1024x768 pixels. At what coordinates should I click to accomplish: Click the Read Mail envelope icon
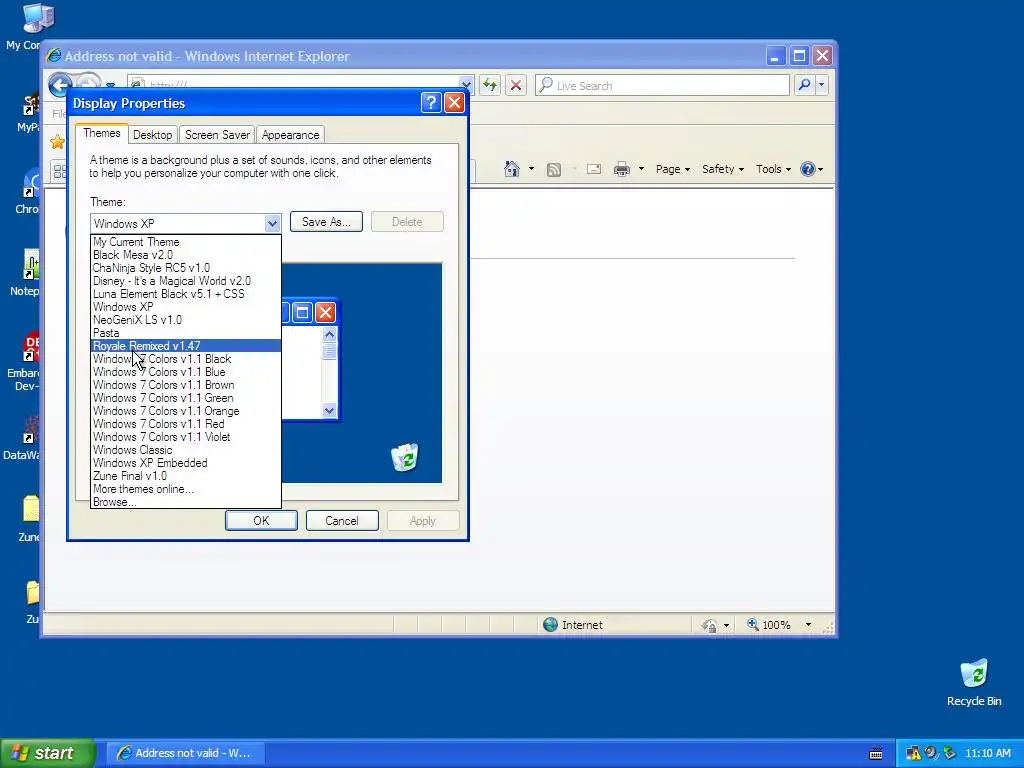coord(594,169)
